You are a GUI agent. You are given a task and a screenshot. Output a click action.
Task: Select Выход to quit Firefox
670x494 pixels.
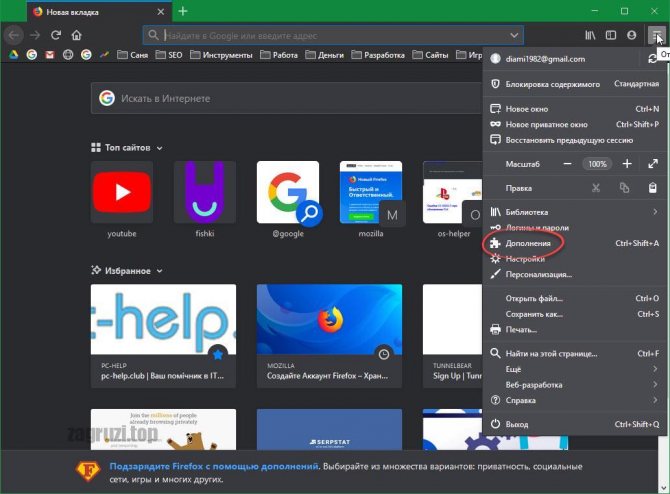(x=574, y=424)
